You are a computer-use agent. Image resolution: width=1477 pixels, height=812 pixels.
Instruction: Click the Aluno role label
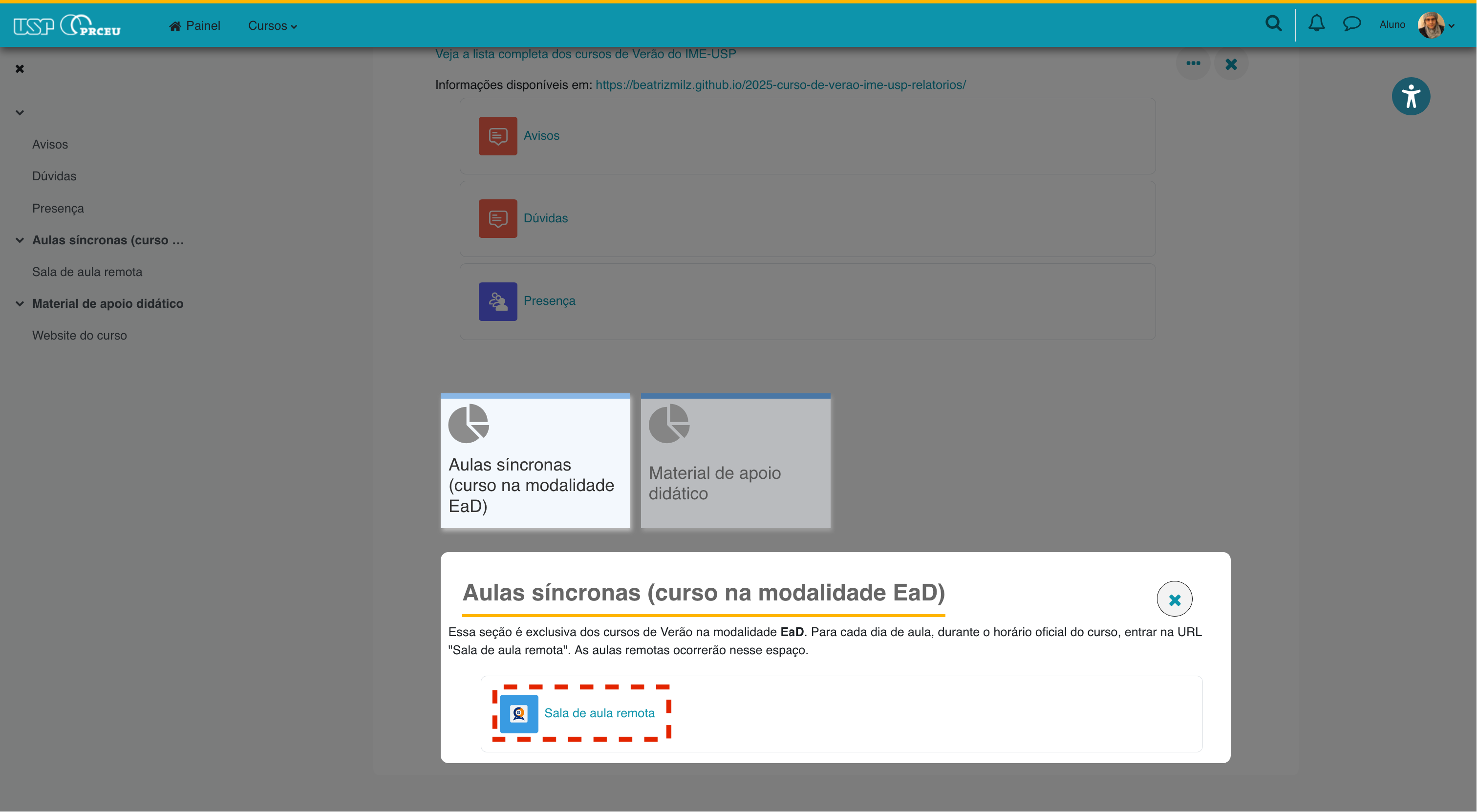(x=1392, y=24)
